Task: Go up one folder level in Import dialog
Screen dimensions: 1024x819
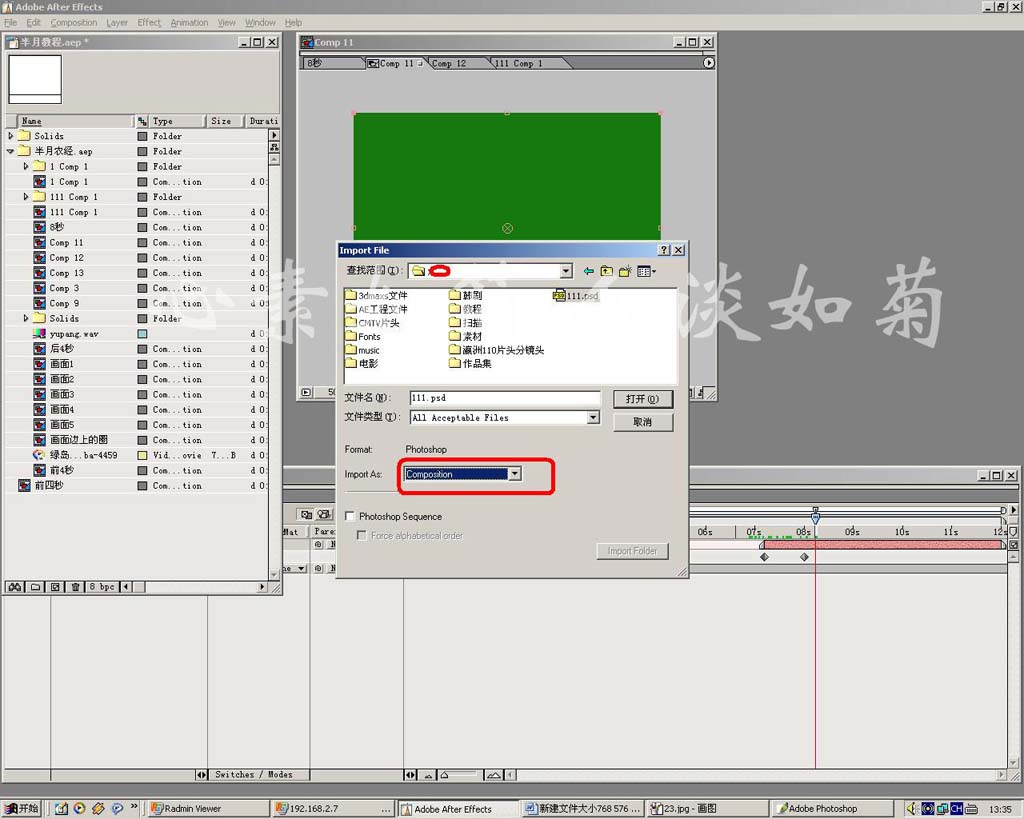Action: [x=607, y=270]
